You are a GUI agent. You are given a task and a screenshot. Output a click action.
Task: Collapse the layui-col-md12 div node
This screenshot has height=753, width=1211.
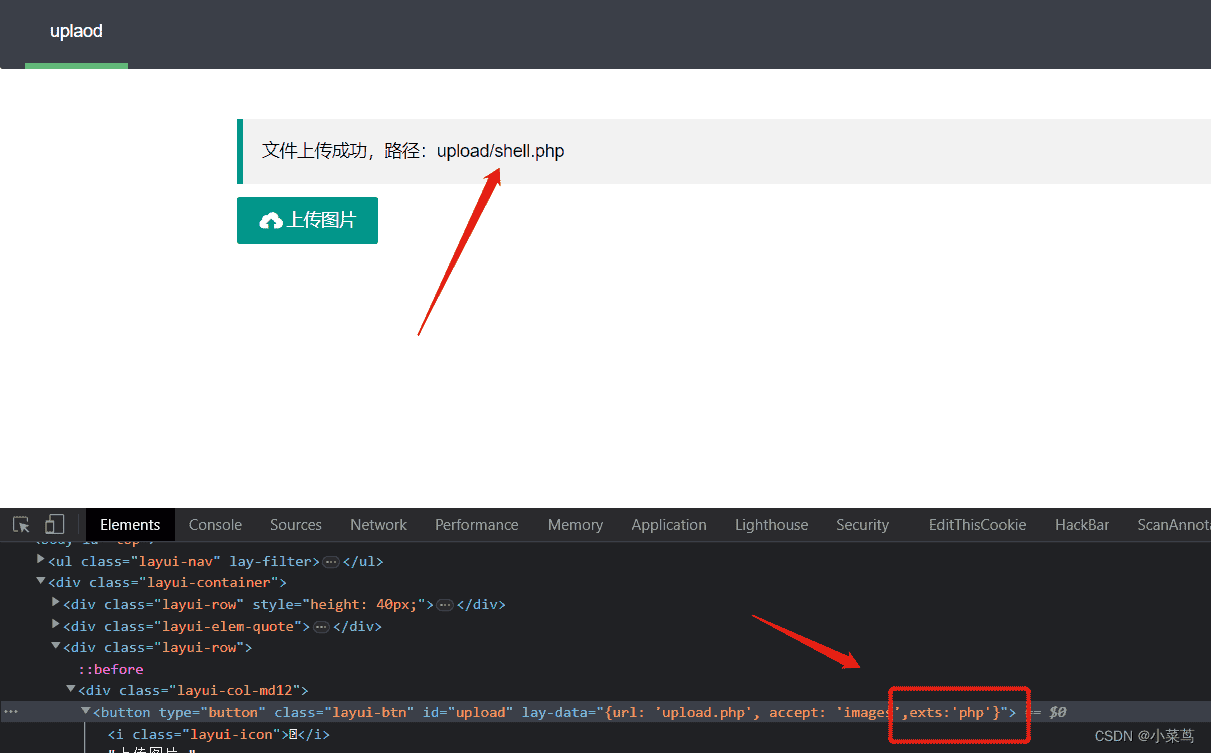click(71, 690)
